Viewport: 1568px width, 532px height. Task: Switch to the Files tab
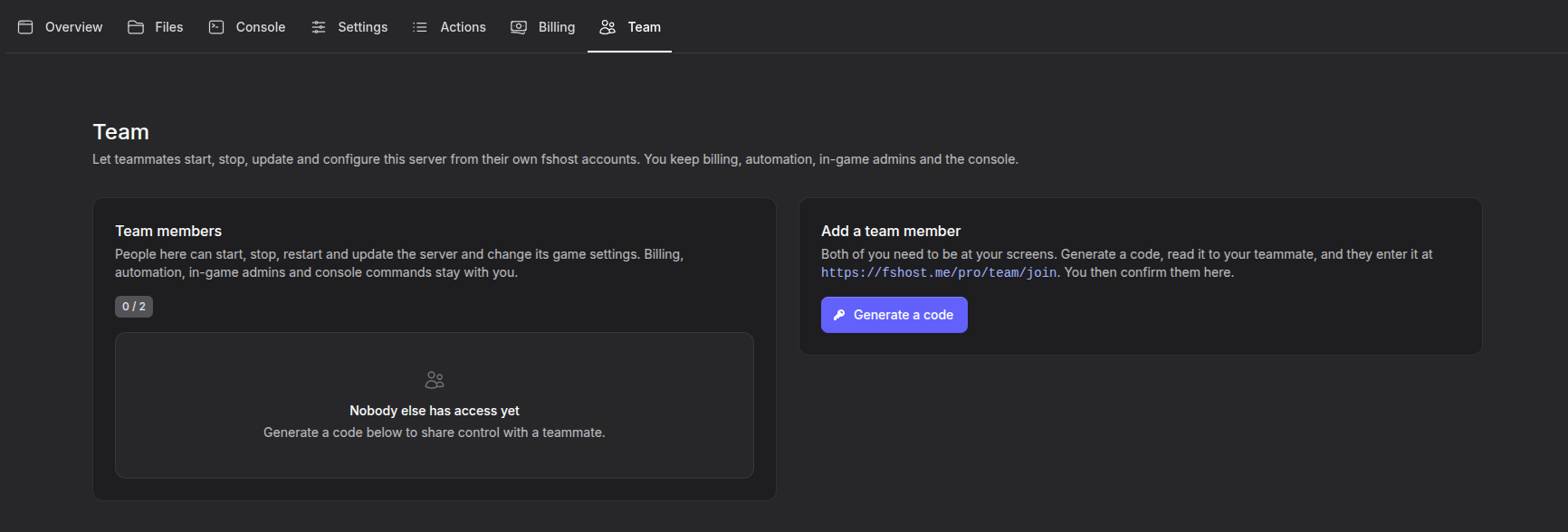point(156,27)
